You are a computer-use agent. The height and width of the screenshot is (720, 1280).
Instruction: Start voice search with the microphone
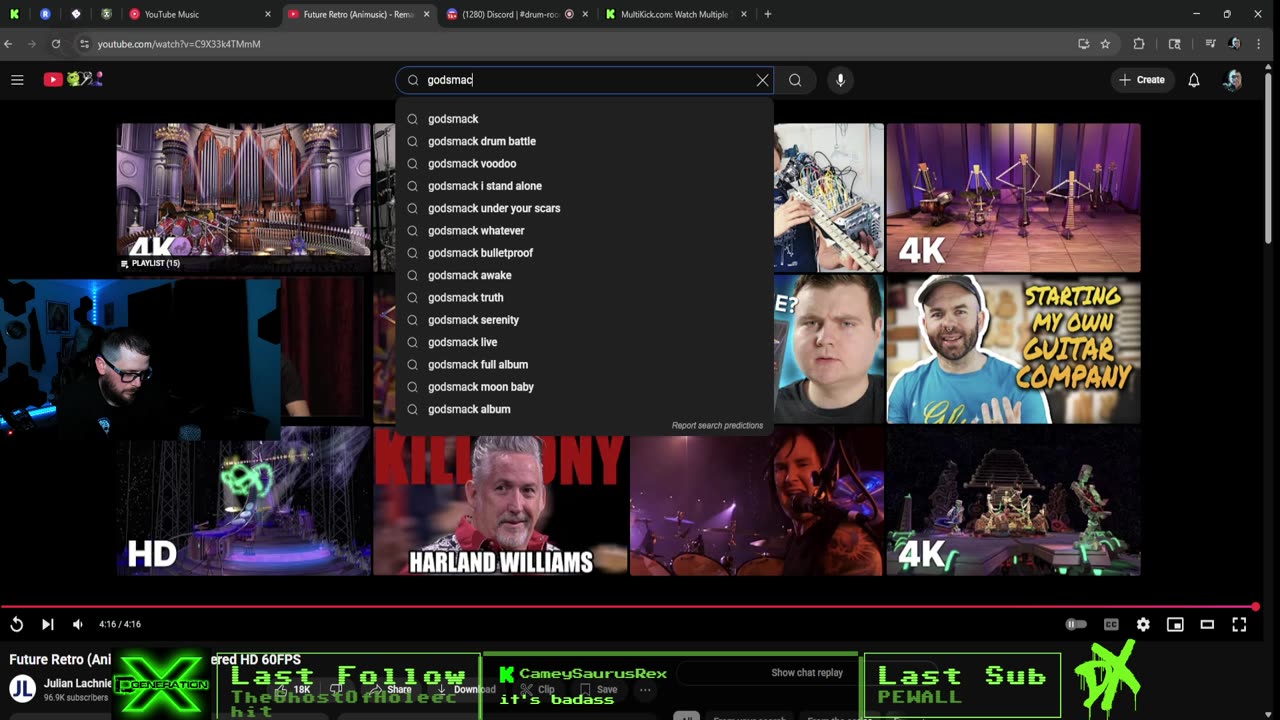point(840,80)
